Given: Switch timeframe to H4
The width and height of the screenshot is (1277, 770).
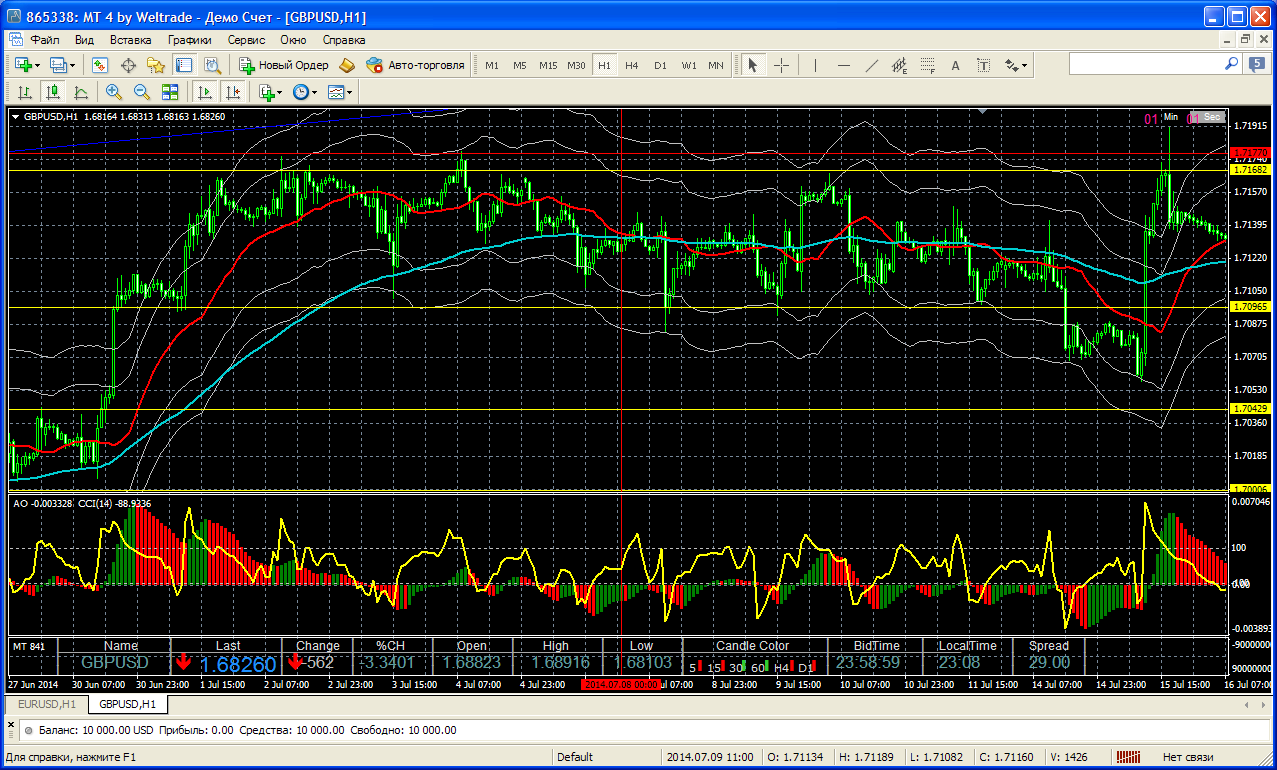Looking at the screenshot, I should point(632,65).
